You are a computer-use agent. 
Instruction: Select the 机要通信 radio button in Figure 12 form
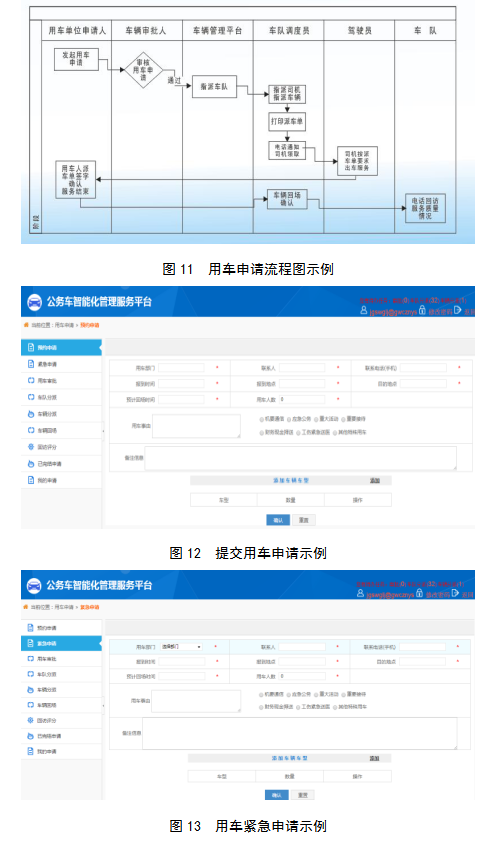click(262, 419)
